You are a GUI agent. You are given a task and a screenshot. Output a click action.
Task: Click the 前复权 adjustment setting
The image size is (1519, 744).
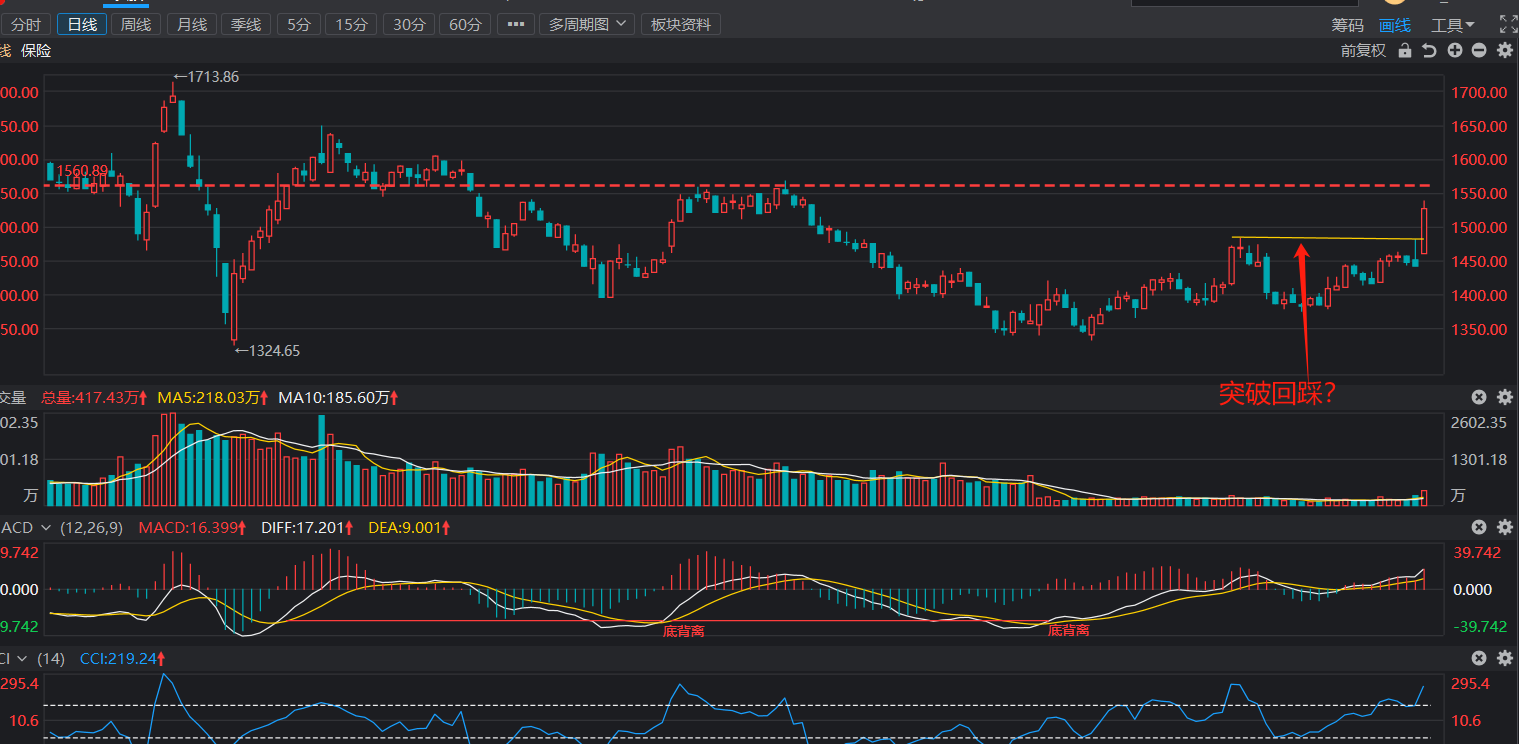tap(1364, 51)
